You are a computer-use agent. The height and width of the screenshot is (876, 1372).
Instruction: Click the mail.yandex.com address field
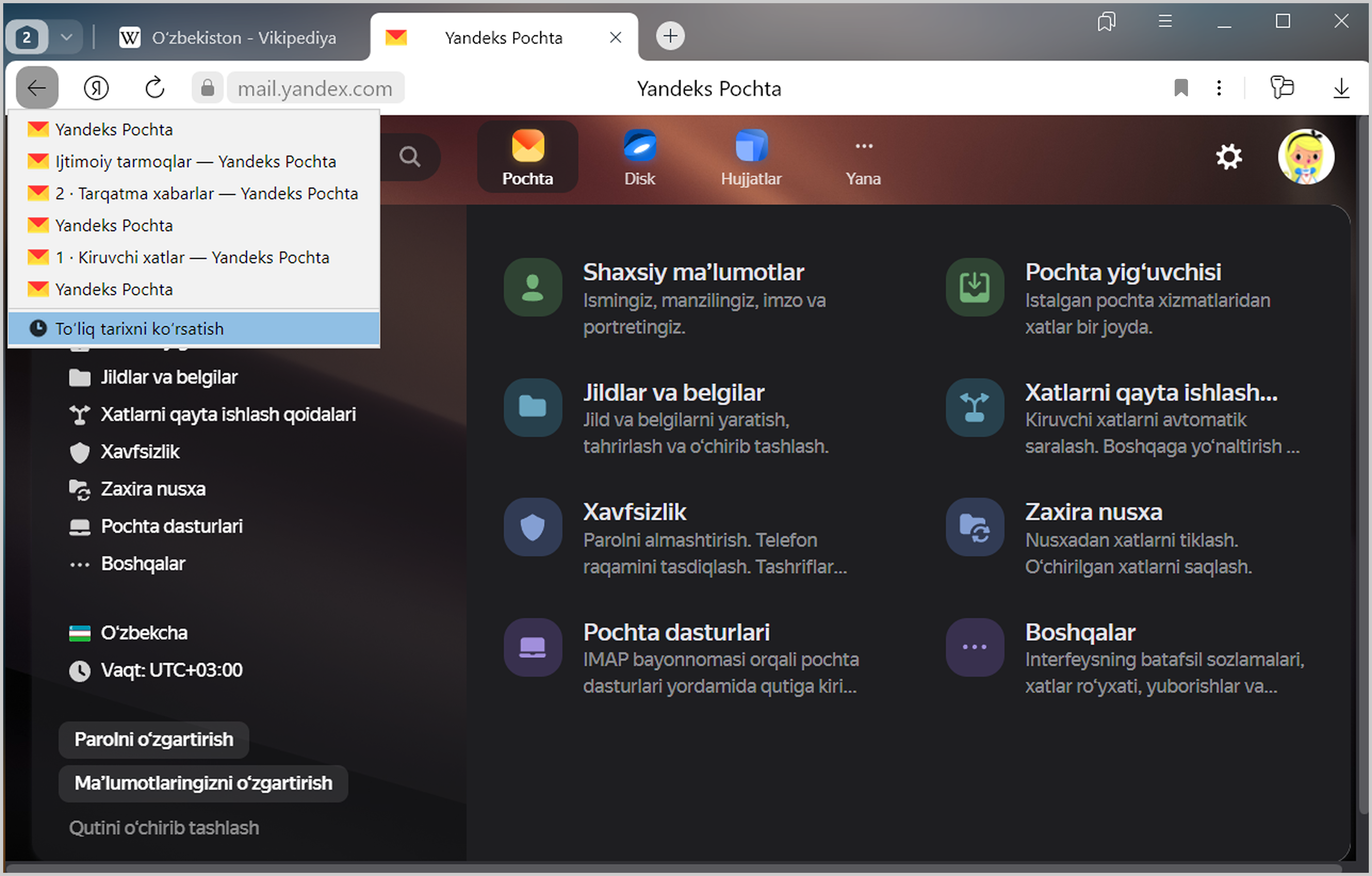[315, 88]
